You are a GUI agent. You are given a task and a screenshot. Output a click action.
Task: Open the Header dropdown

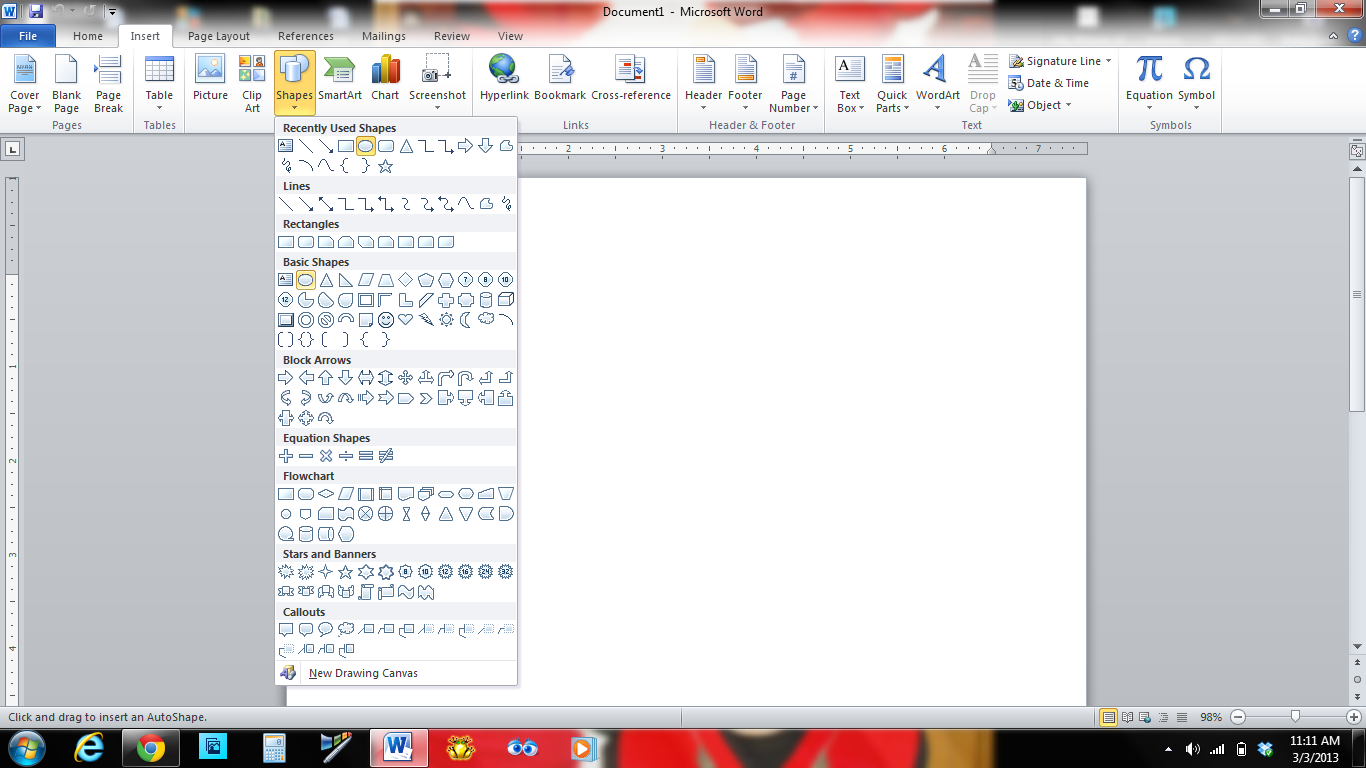point(703,84)
